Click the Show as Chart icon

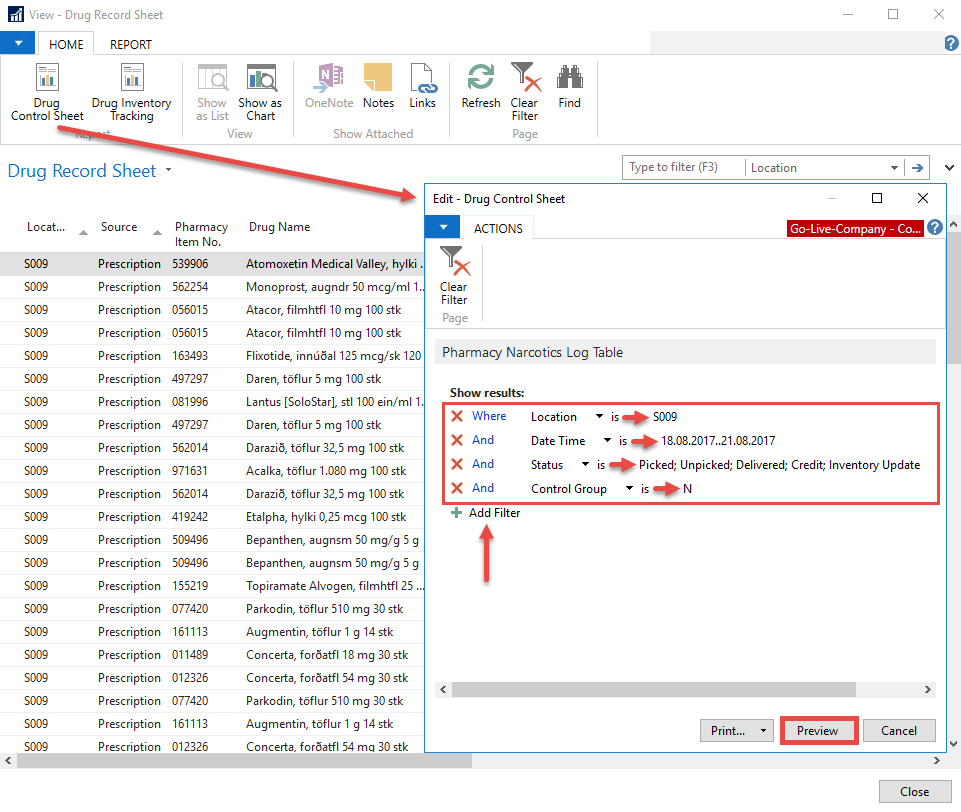[260, 92]
